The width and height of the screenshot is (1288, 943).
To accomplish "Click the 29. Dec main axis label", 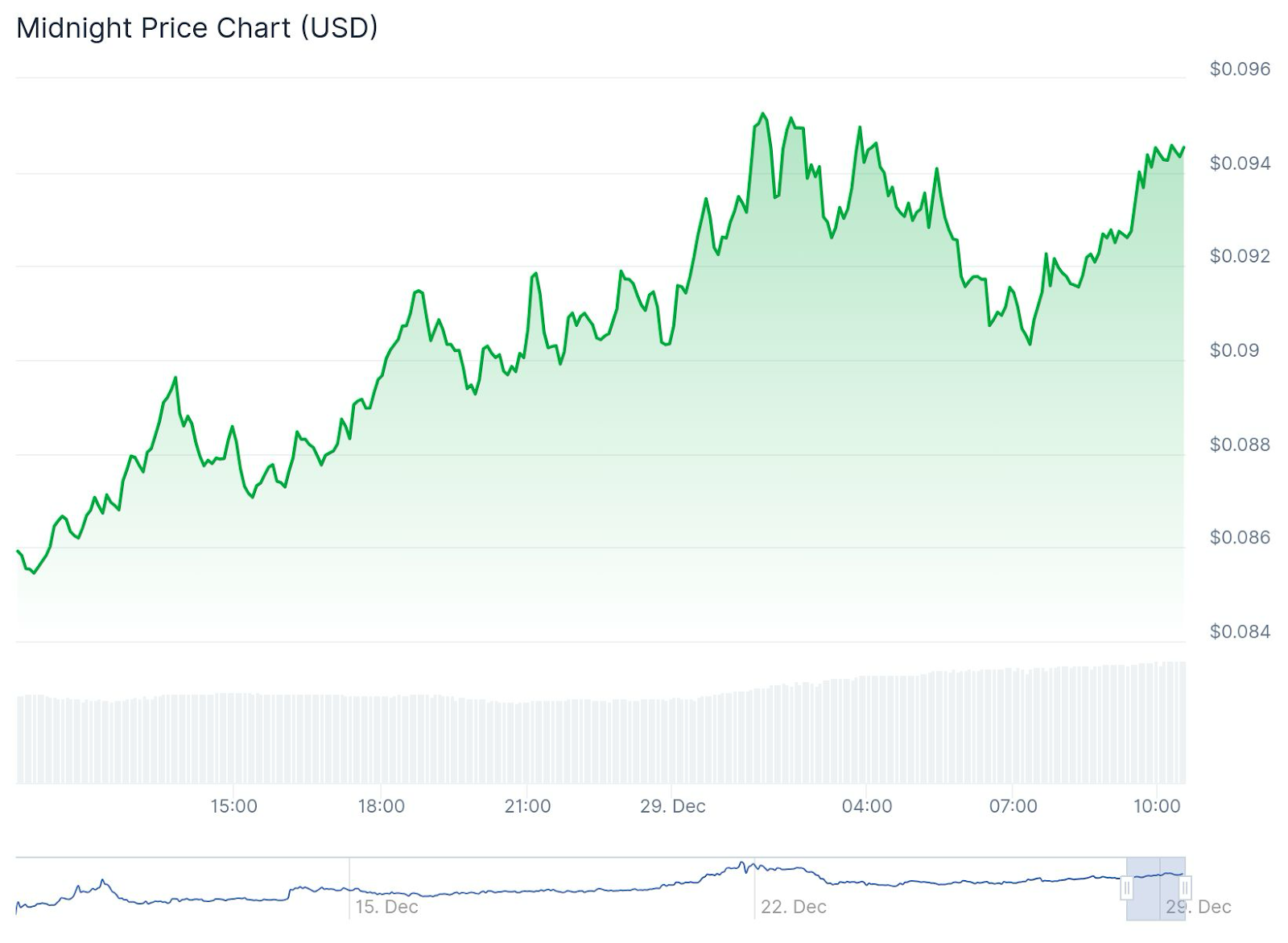I will (673, 806).
